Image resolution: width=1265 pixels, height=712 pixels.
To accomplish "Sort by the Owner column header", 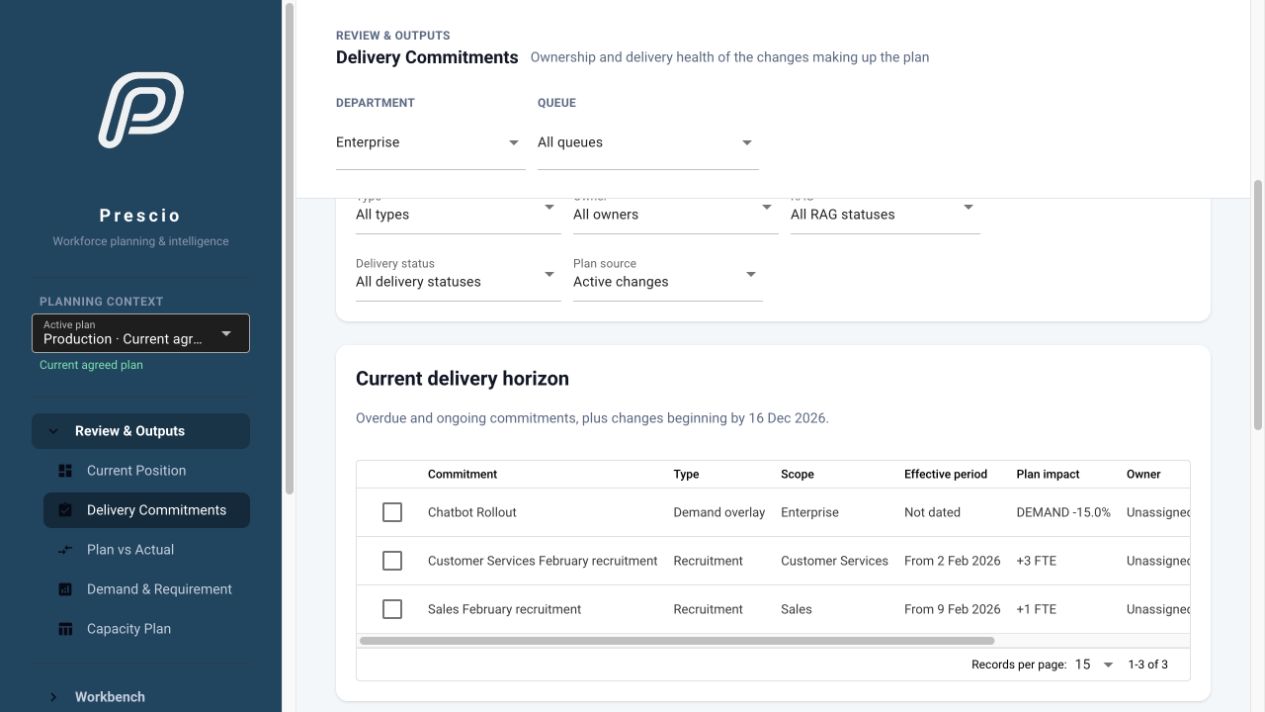I will tap(1143, 474).
